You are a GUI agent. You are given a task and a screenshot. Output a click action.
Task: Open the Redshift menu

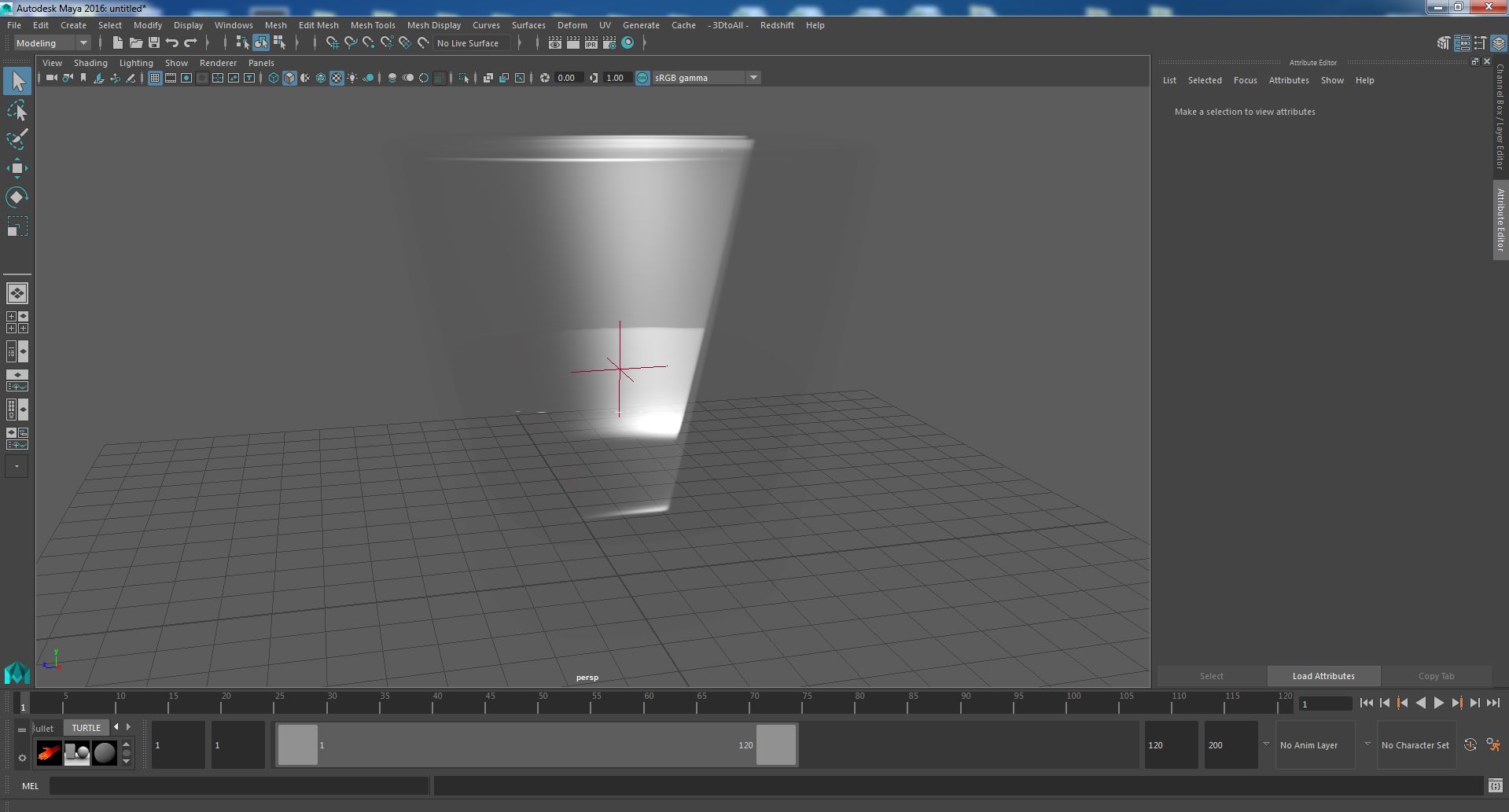point(777,25)
